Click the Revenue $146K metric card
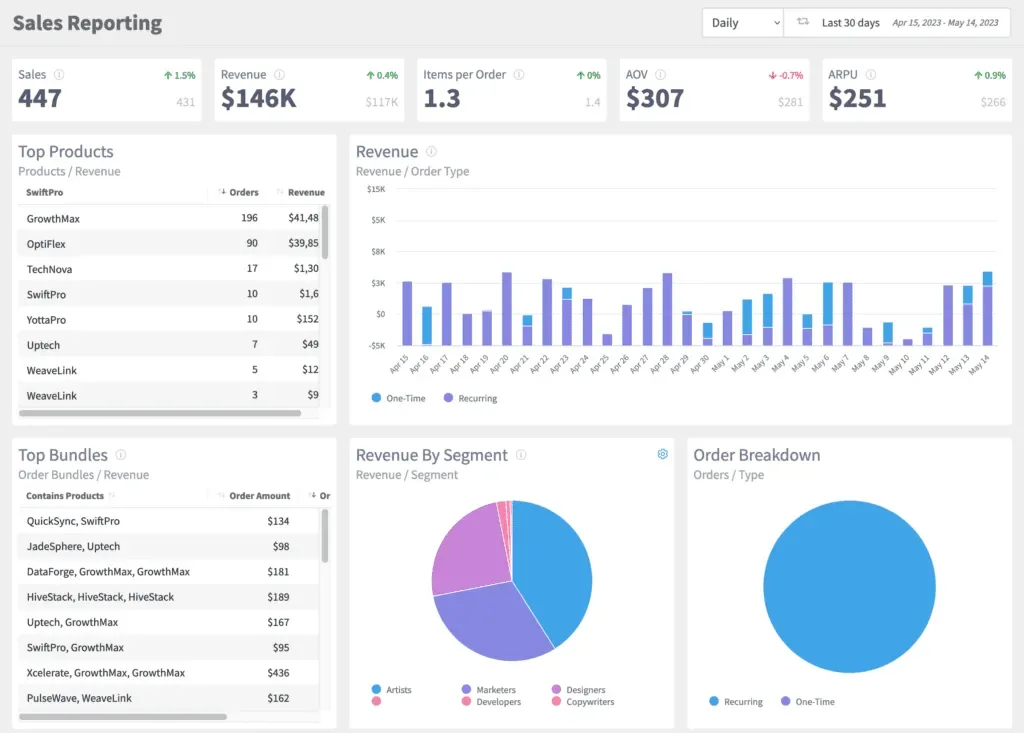Screen dimensions: 1024x733 (309, 90)
